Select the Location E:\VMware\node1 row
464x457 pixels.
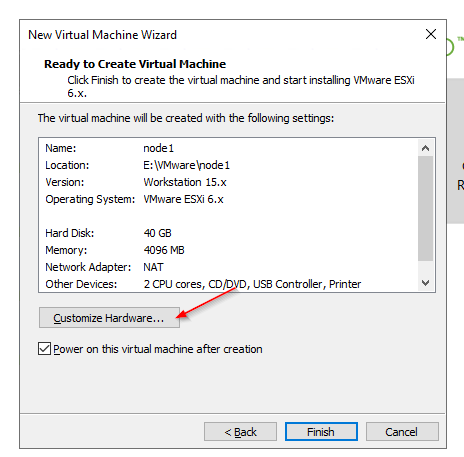pos(228,165)
